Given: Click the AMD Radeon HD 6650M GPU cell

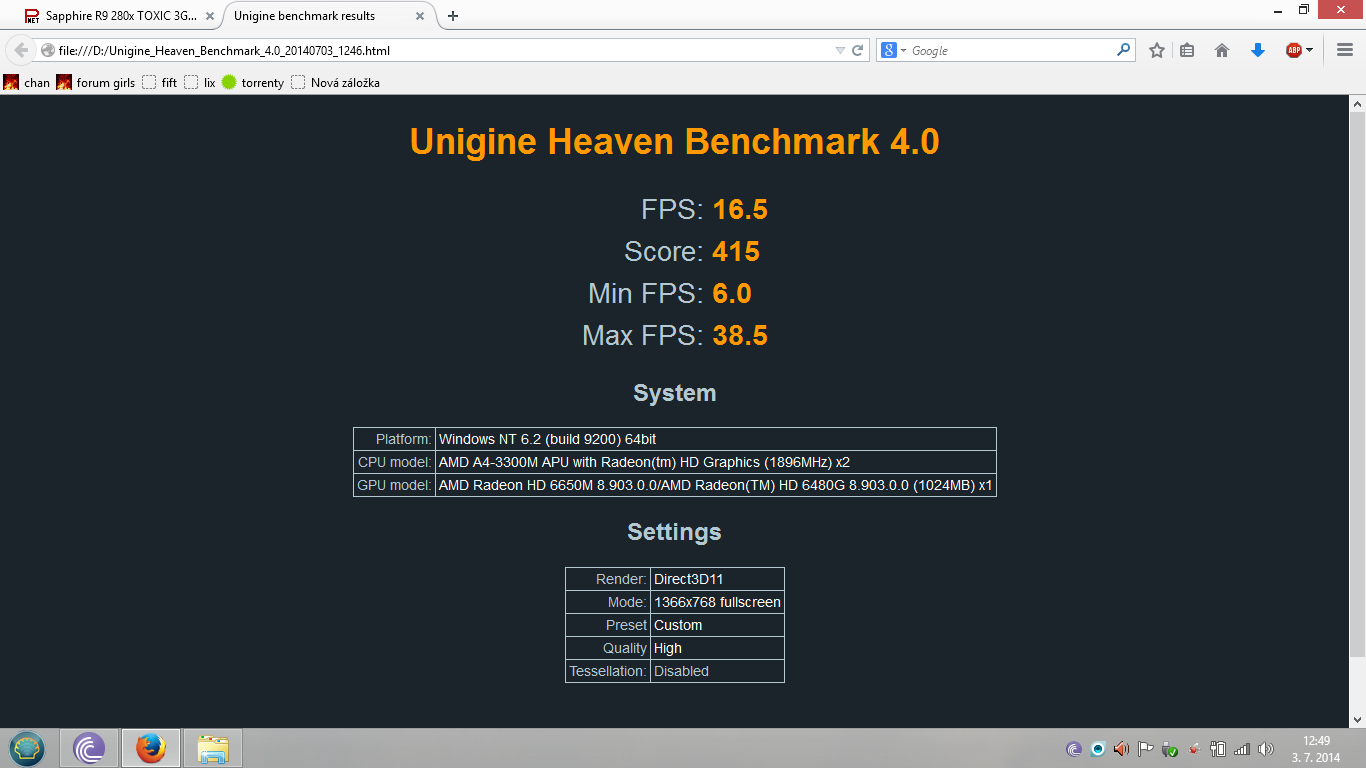Looking at the screenshot, I should point(716,485).
